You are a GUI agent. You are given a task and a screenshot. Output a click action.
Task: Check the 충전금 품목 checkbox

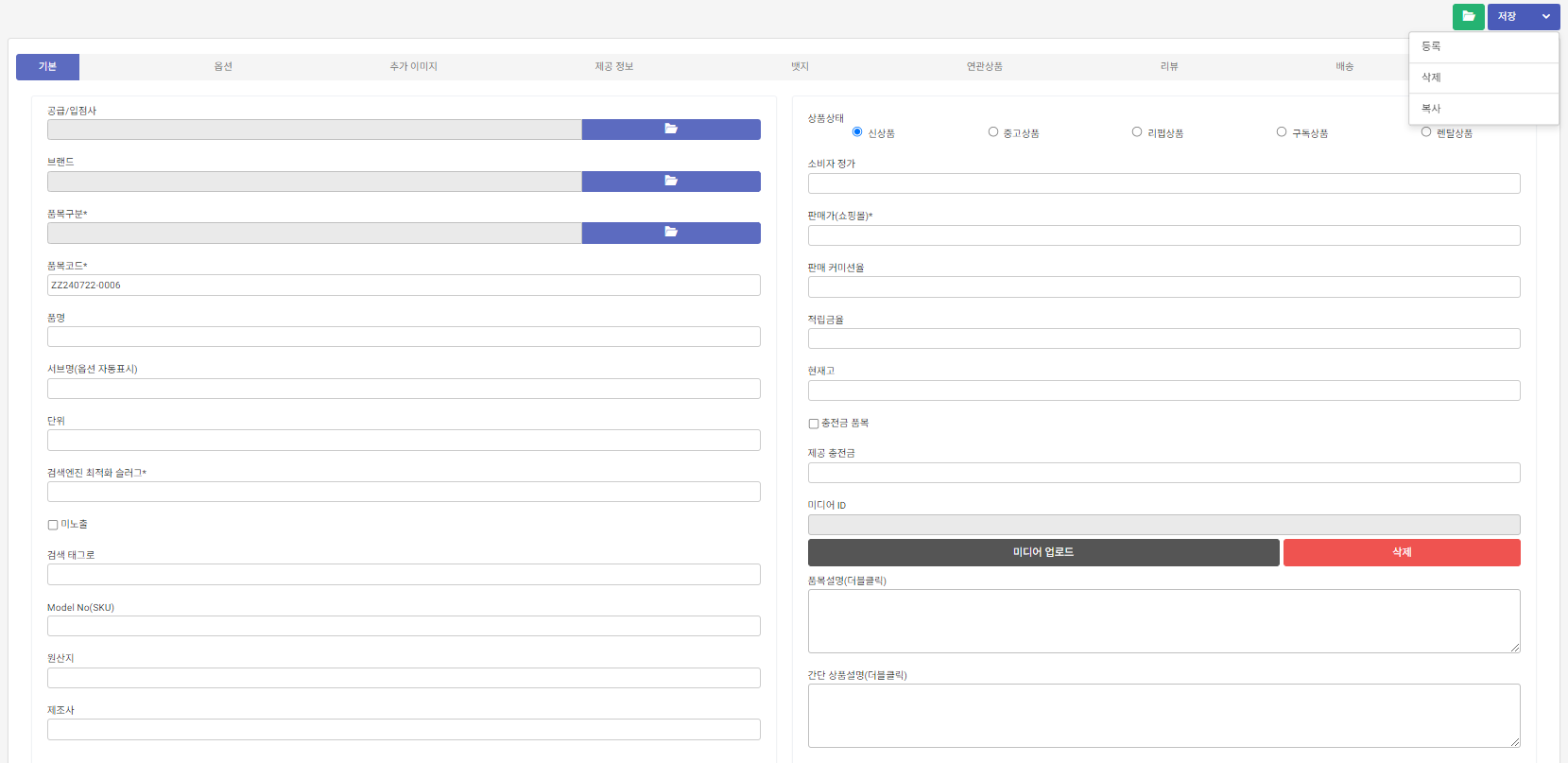[814, 424]
